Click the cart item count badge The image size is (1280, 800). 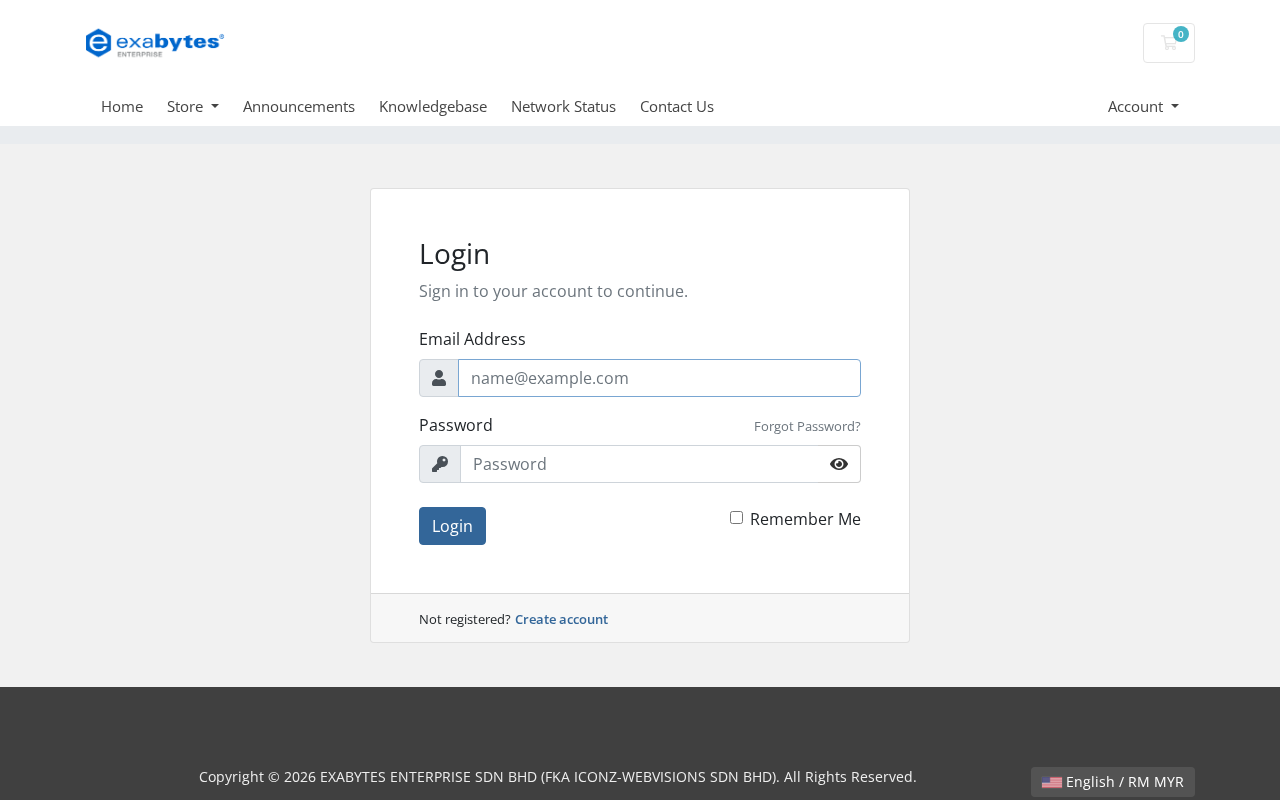[1181, 34]
